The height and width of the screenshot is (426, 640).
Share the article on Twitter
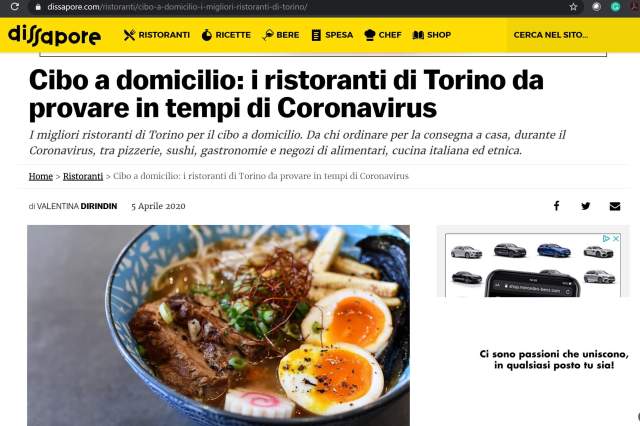585,206
